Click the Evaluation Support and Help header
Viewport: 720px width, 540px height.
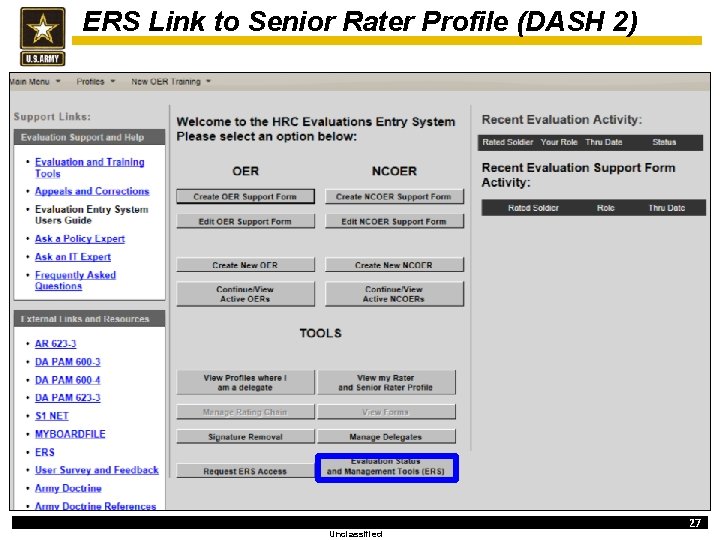90,137
